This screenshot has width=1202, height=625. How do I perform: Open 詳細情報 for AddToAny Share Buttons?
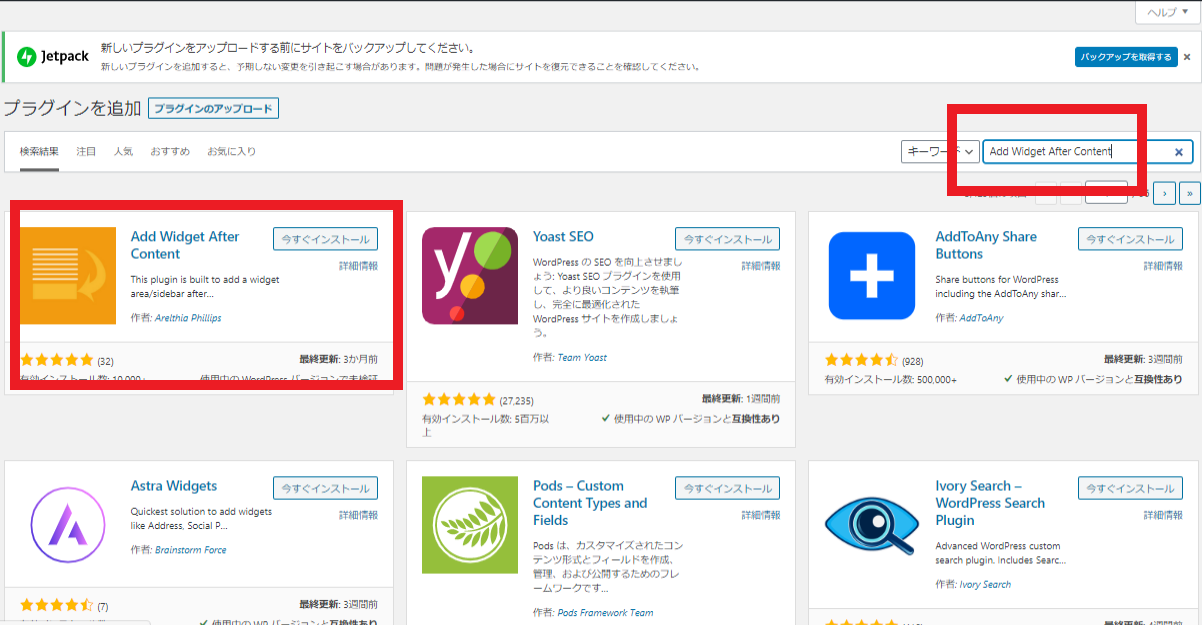pyautogui.click(x=1162, y=266)
